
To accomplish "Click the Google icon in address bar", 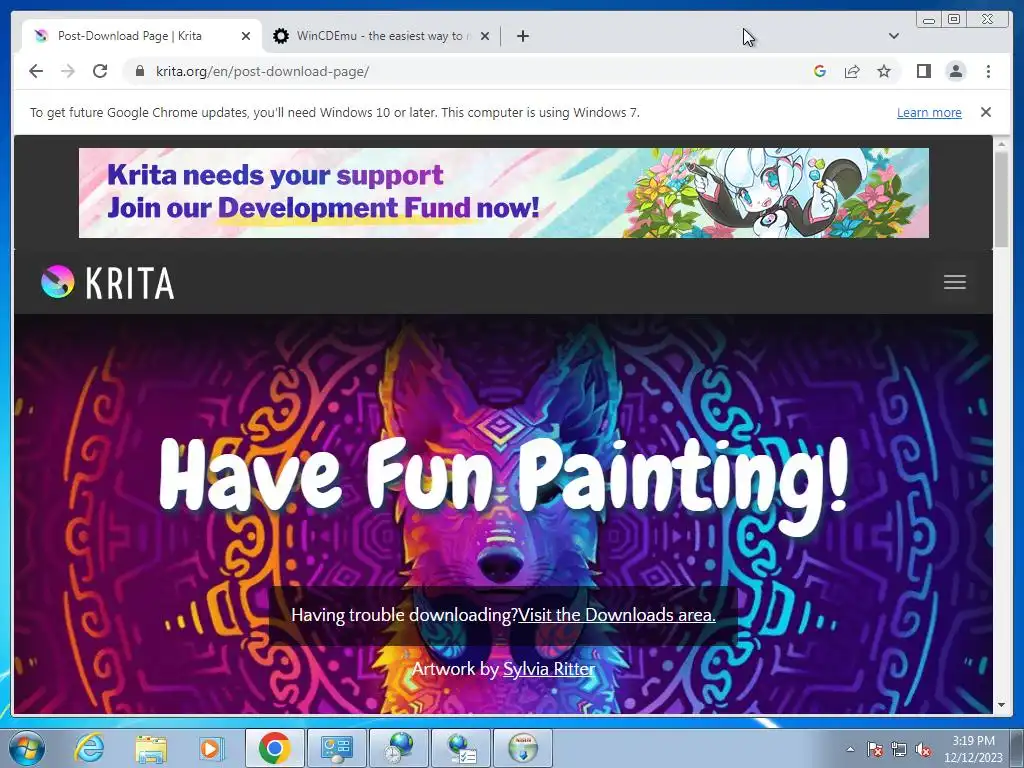I will click(820, 71).
